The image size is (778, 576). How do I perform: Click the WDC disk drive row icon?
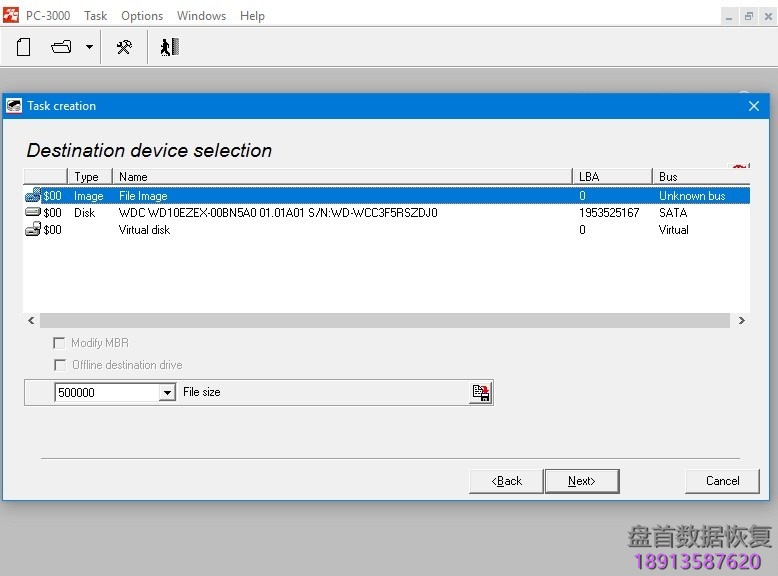(x=33, y=213)
